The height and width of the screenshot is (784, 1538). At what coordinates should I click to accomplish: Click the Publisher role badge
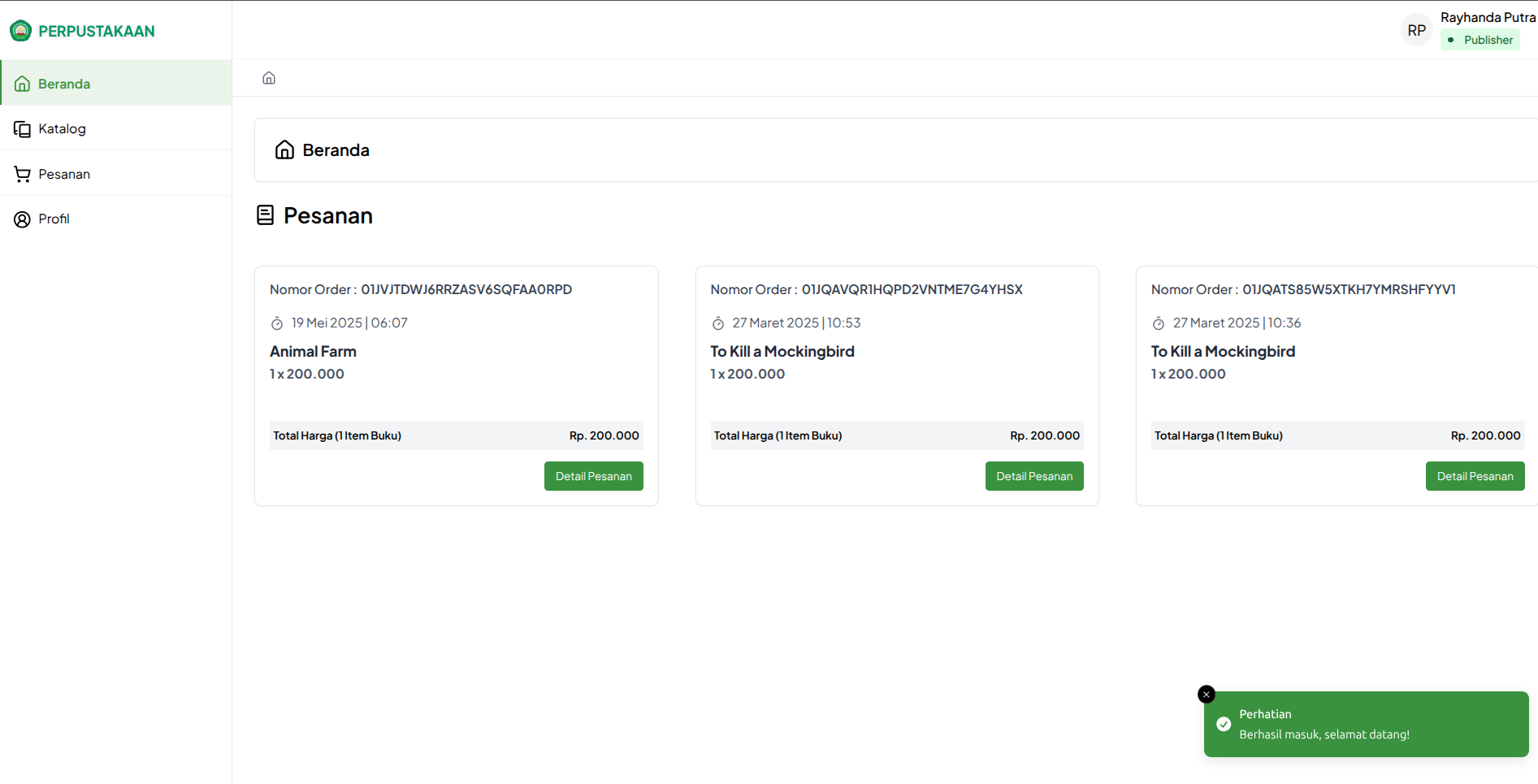(x=1480, y=40)
